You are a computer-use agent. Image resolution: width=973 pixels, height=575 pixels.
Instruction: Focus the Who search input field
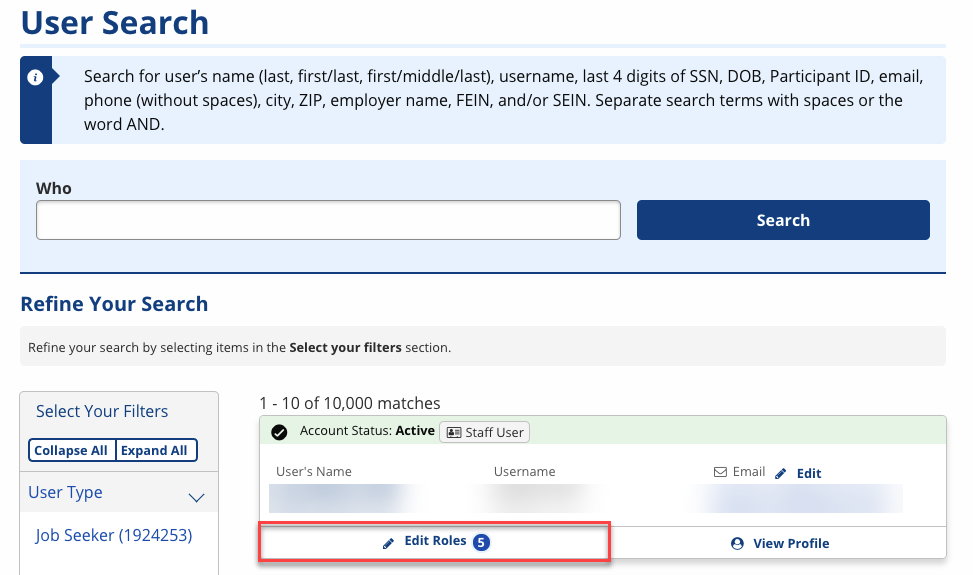328,220
